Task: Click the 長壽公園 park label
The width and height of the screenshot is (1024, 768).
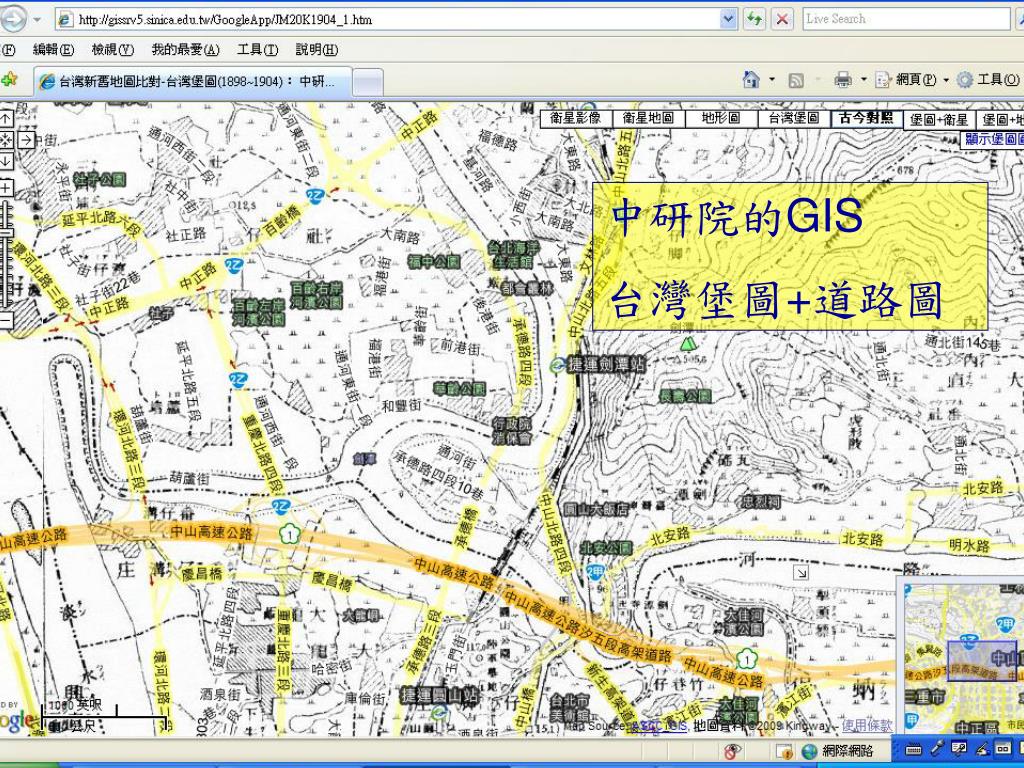Action: (x=686, y=396)
